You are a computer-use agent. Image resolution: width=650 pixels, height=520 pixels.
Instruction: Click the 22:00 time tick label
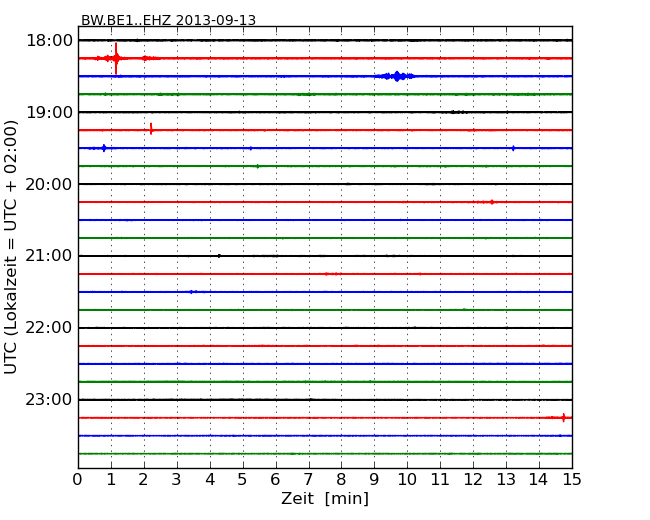click(49, 328)
